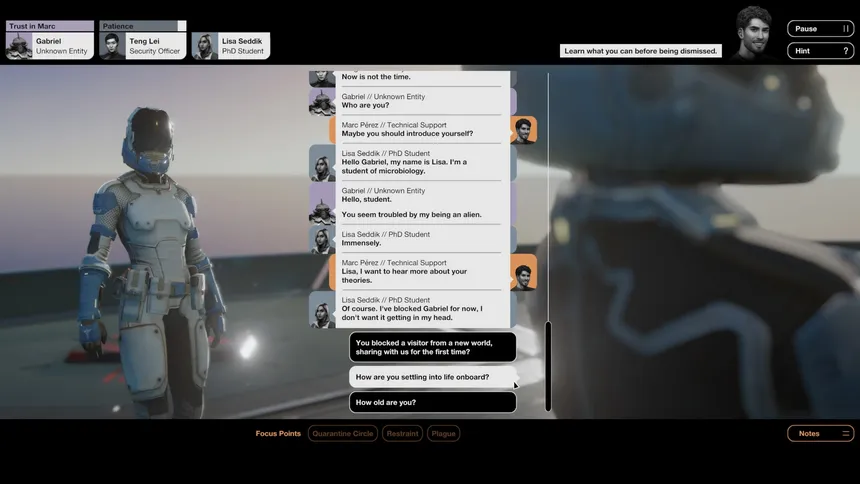860x484 pixels.
Task: Choose reply "How are you settling into life onboard?"
Action: (x=433, y=377)
